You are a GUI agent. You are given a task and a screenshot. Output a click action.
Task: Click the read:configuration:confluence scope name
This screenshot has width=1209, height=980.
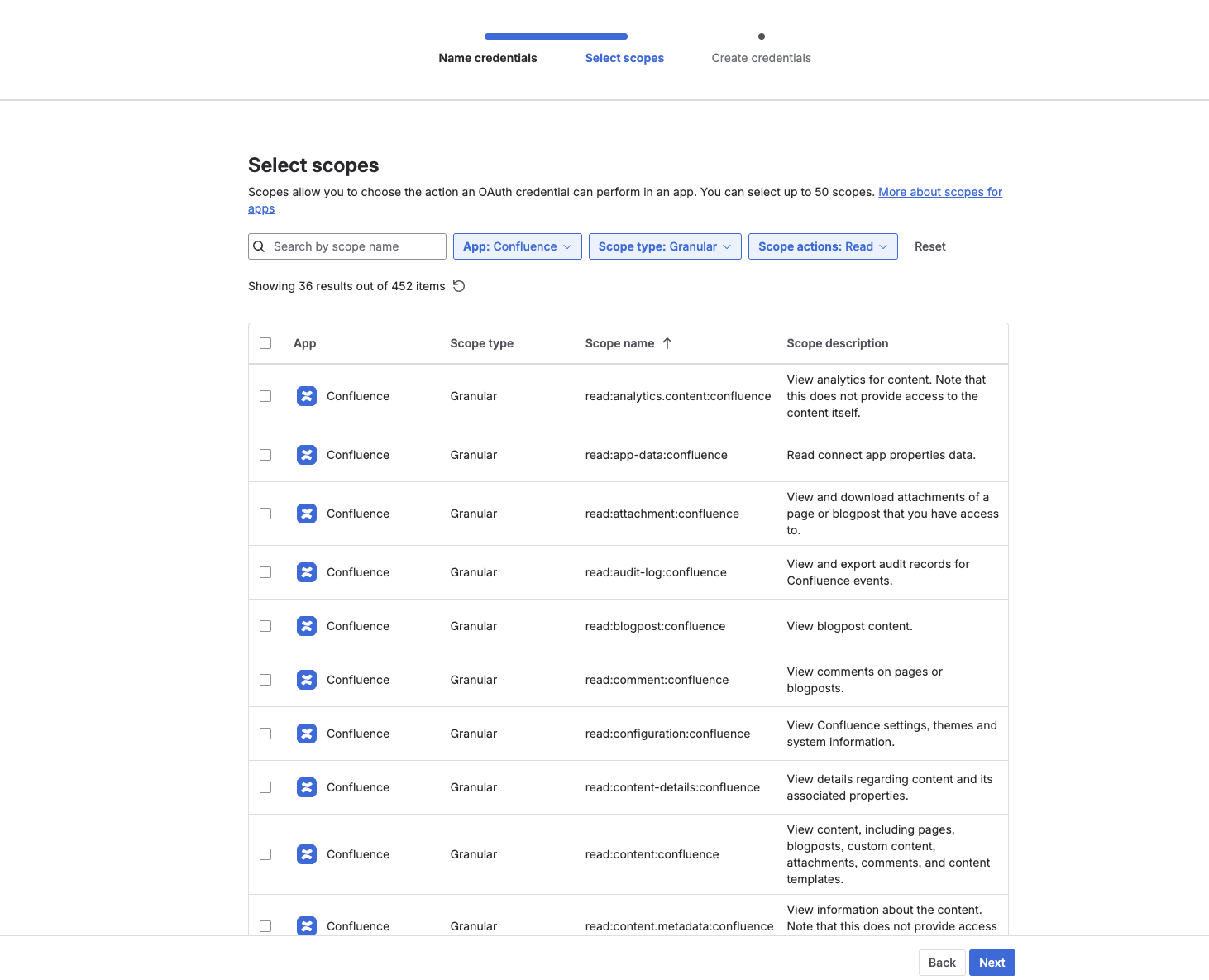pos(667,734)
